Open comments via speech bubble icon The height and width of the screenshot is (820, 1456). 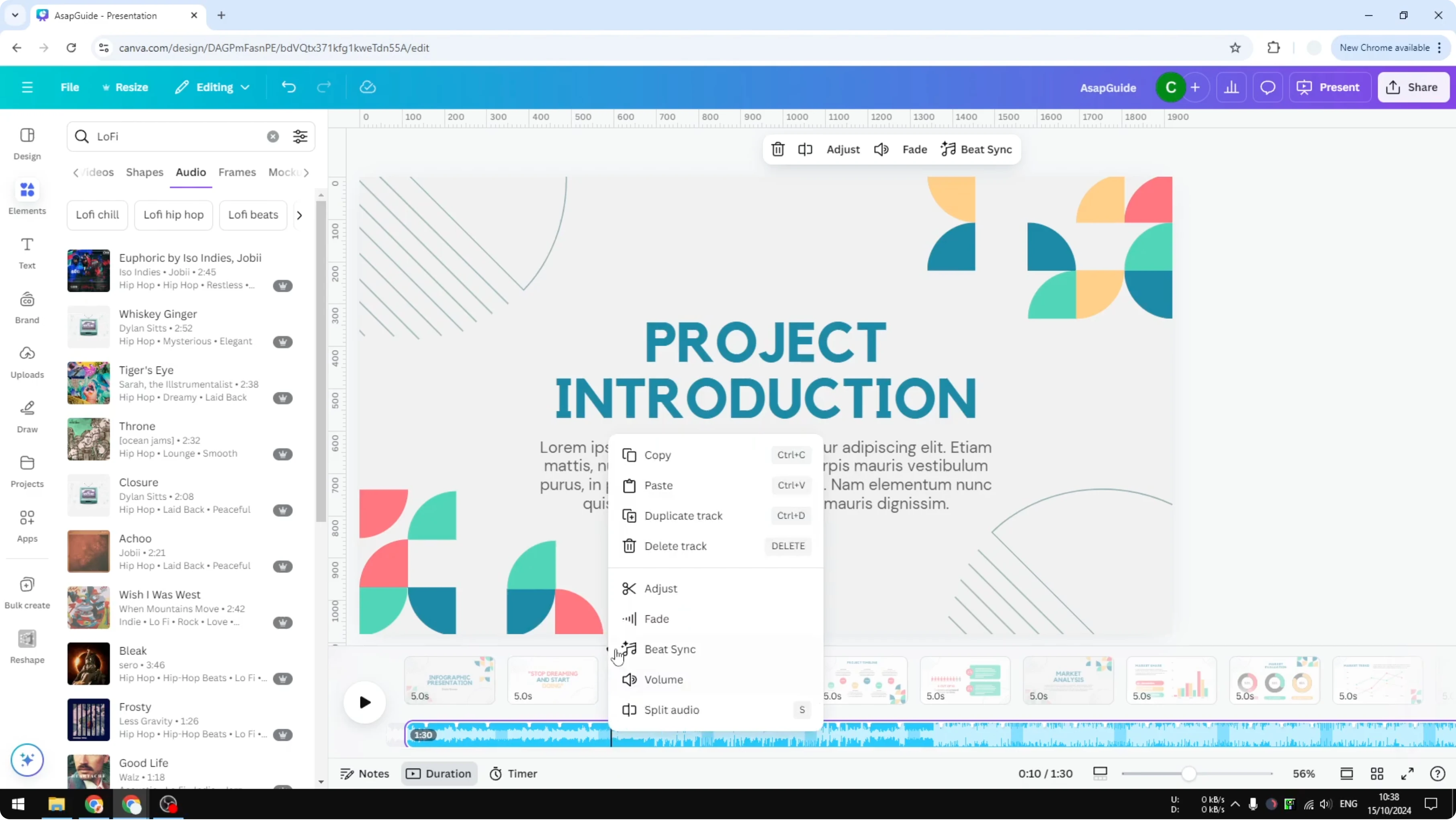(x=1268, y=87)
